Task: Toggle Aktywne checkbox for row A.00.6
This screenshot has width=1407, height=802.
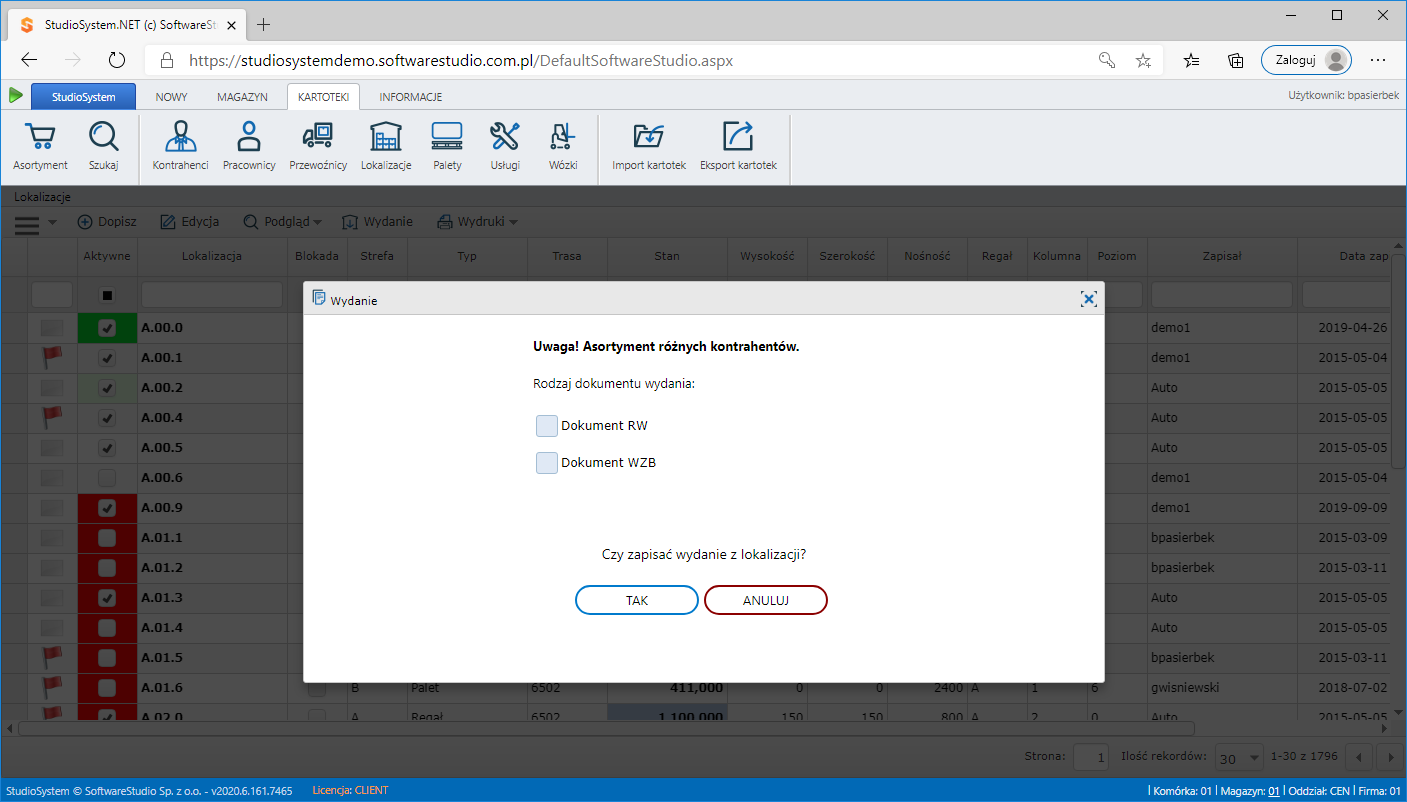Action: [108, 478]
